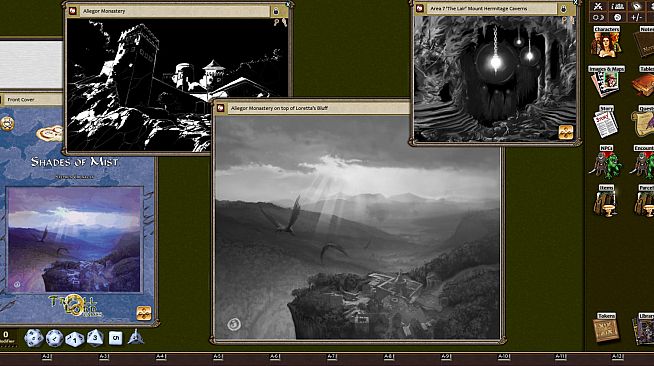
Task: Pick up the d12 die
Action: [x=54, y=338]
